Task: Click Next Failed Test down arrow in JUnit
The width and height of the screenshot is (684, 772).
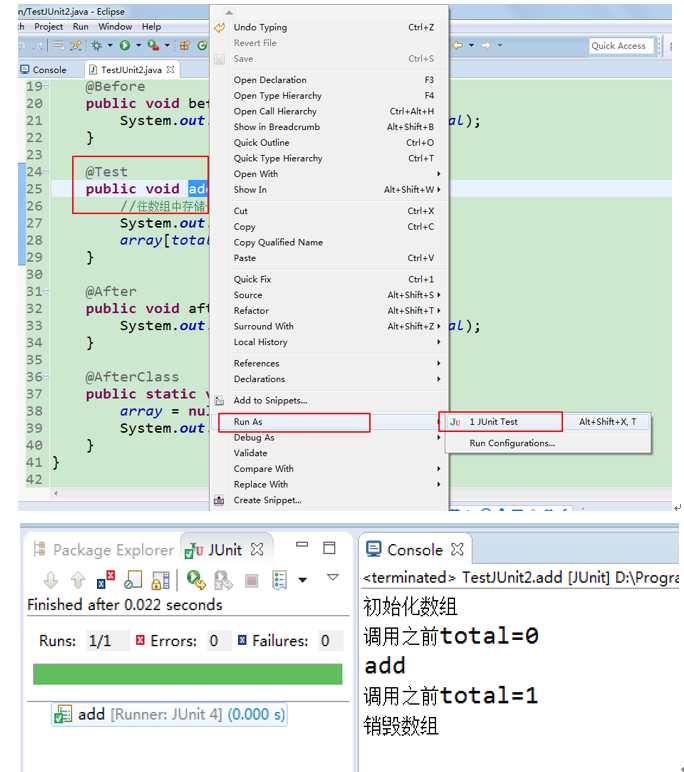Action: 51,580
